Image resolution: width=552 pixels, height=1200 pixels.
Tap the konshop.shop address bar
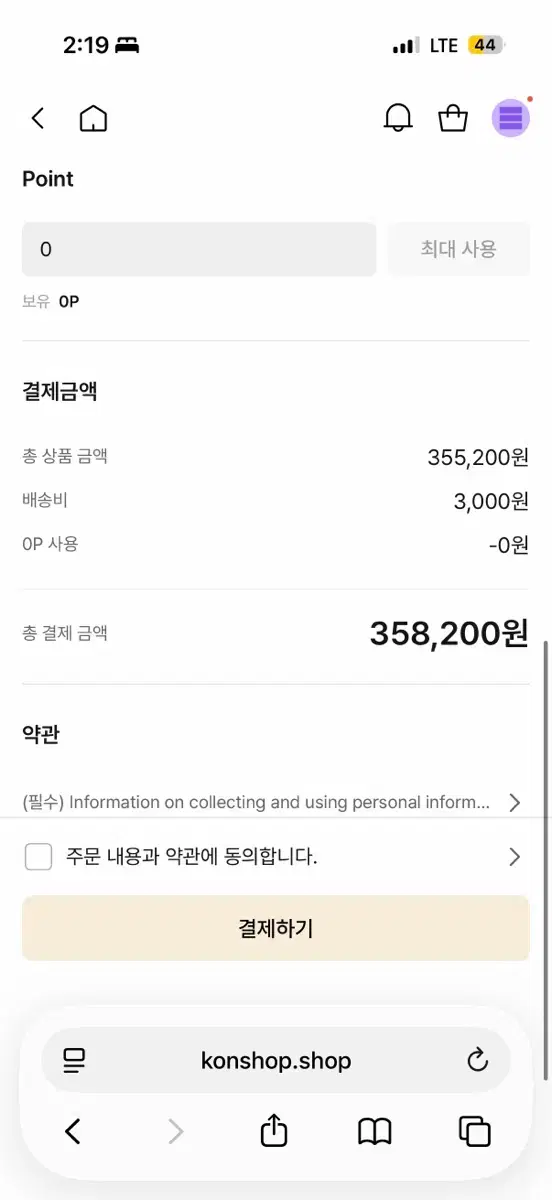pos(276,1060)
